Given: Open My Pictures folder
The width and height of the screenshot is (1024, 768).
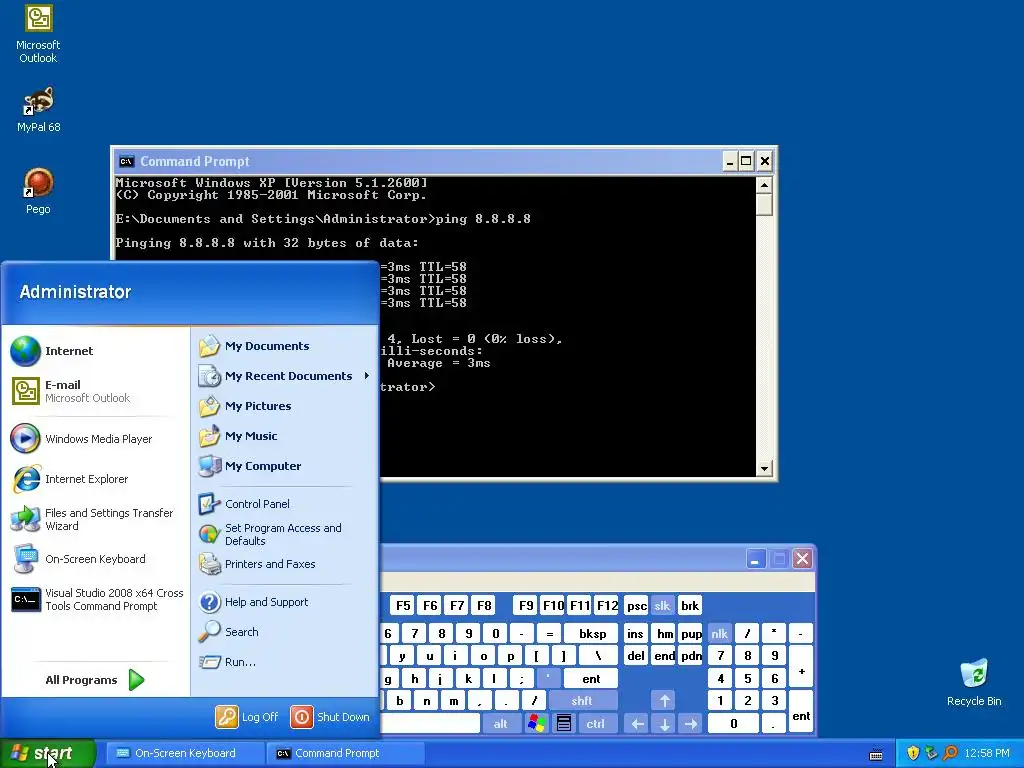Looking at the screenshot, I should (283, 406).
